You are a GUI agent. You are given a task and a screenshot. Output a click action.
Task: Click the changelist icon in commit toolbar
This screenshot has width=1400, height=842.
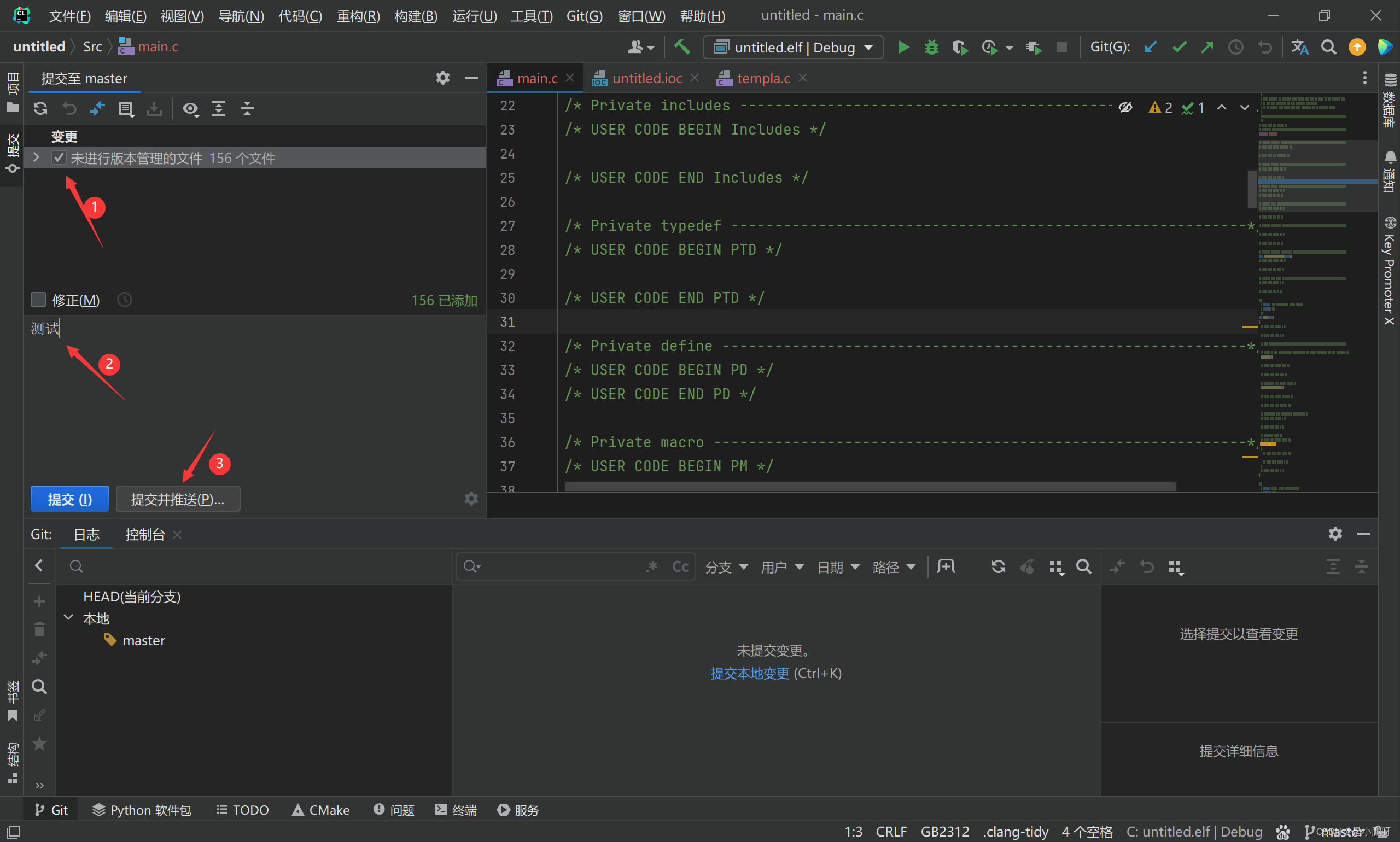pyautogui.click(x=126, y=108)
